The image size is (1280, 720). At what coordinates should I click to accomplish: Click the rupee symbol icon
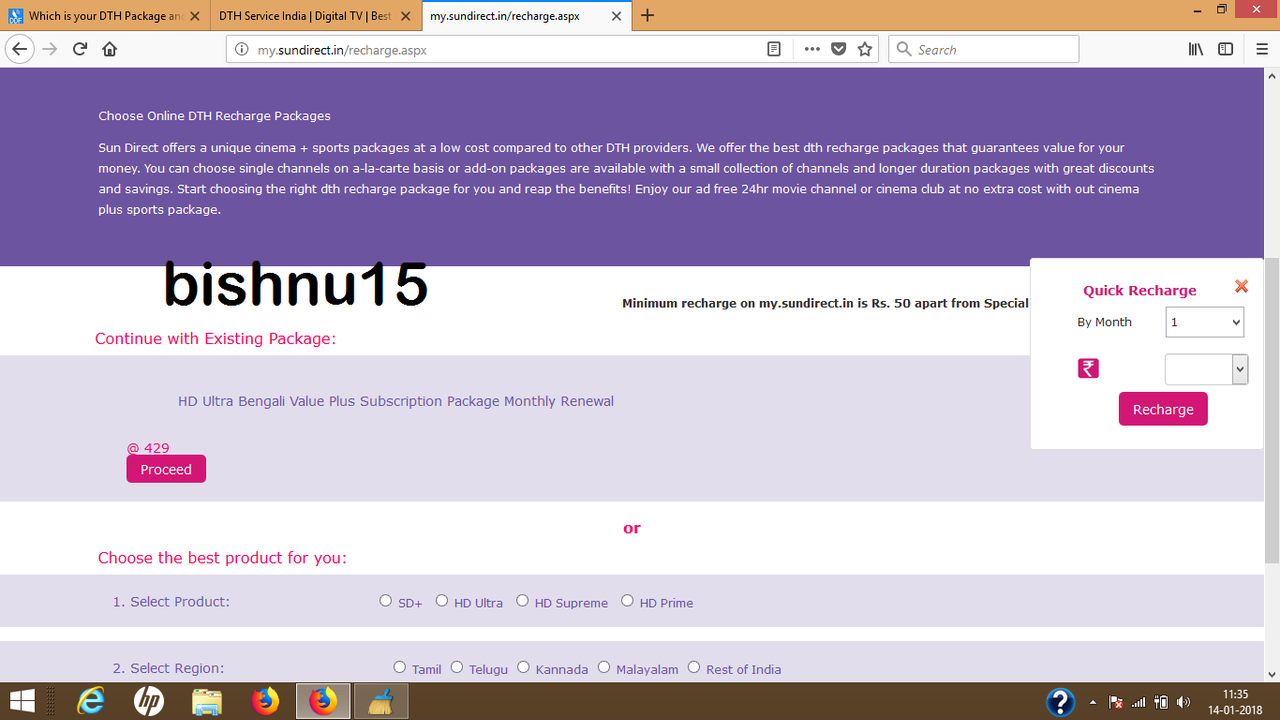[1088, 369]
